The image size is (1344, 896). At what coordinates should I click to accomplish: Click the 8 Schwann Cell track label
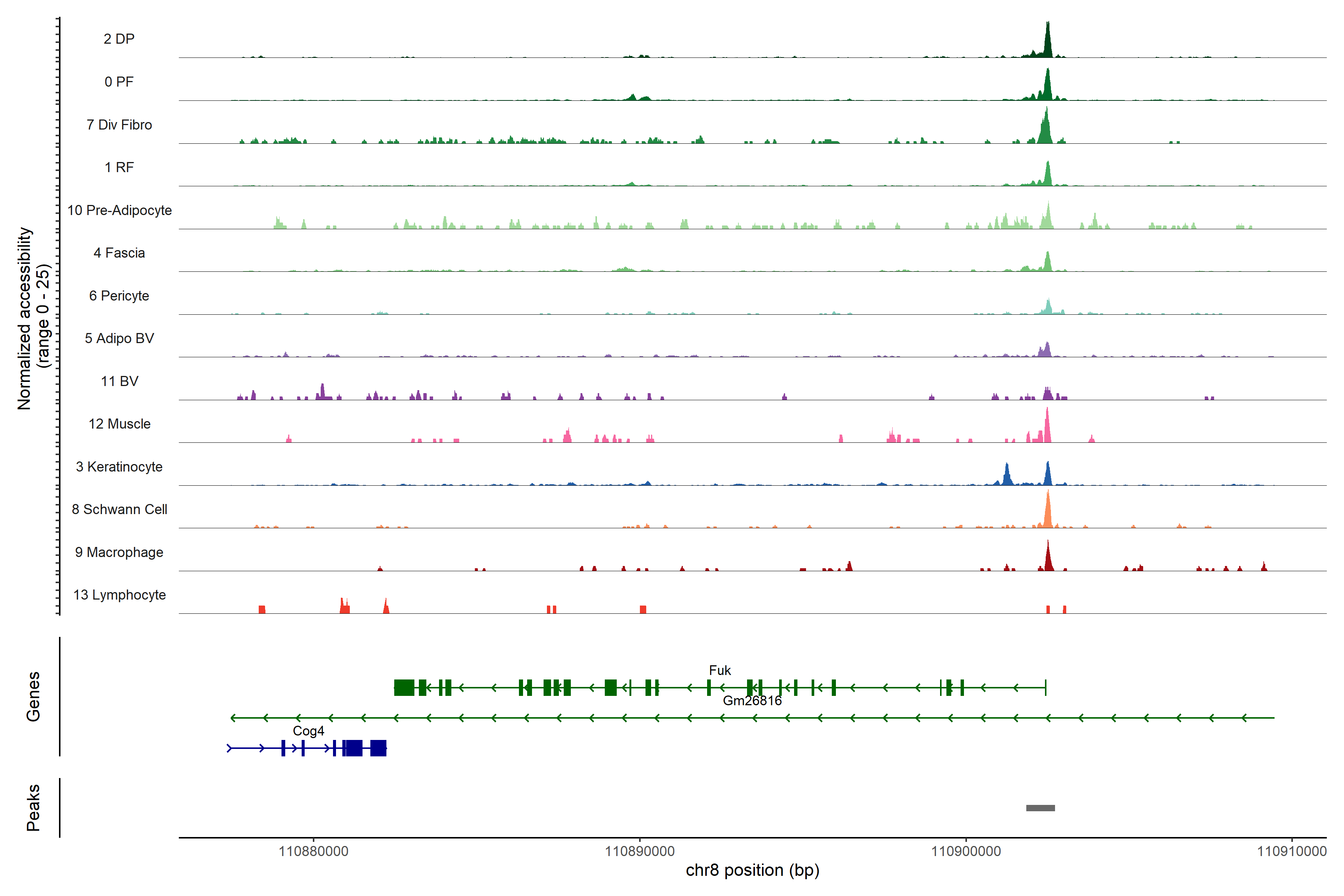[119, 509]
